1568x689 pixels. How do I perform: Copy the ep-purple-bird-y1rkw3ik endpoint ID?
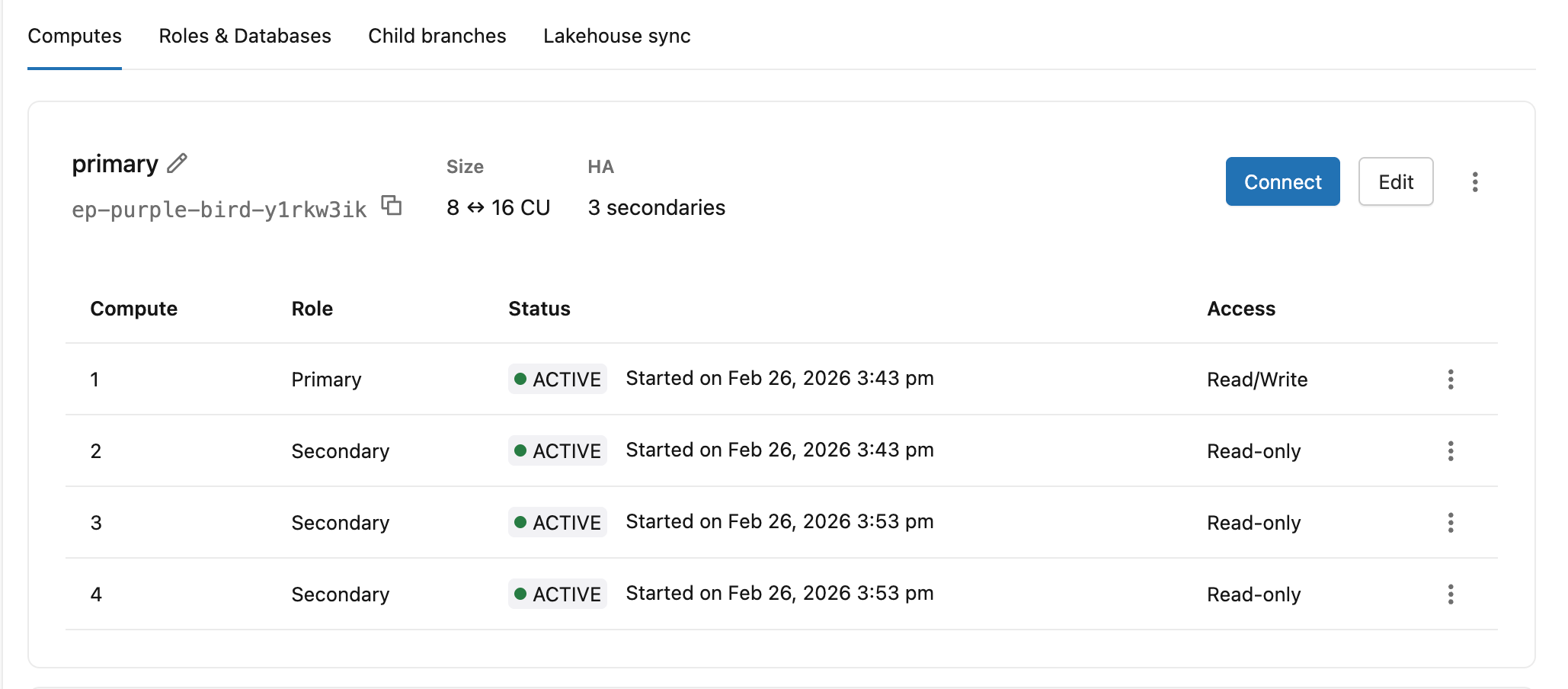coord(392,207)
